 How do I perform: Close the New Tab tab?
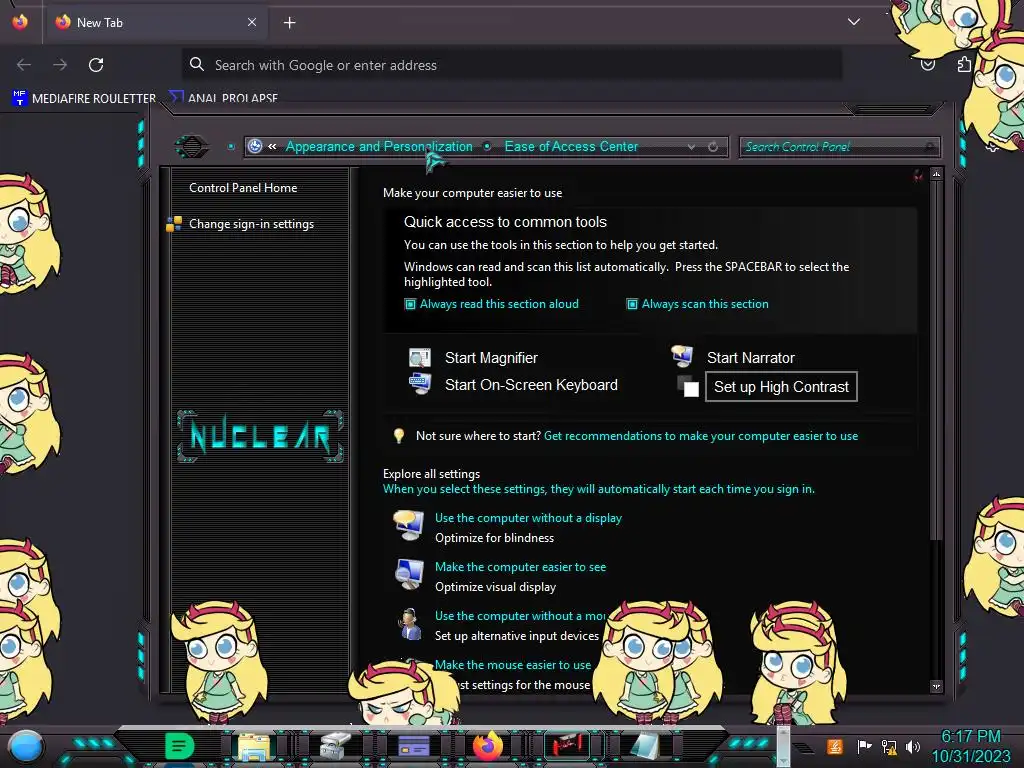tap(251, 22)
